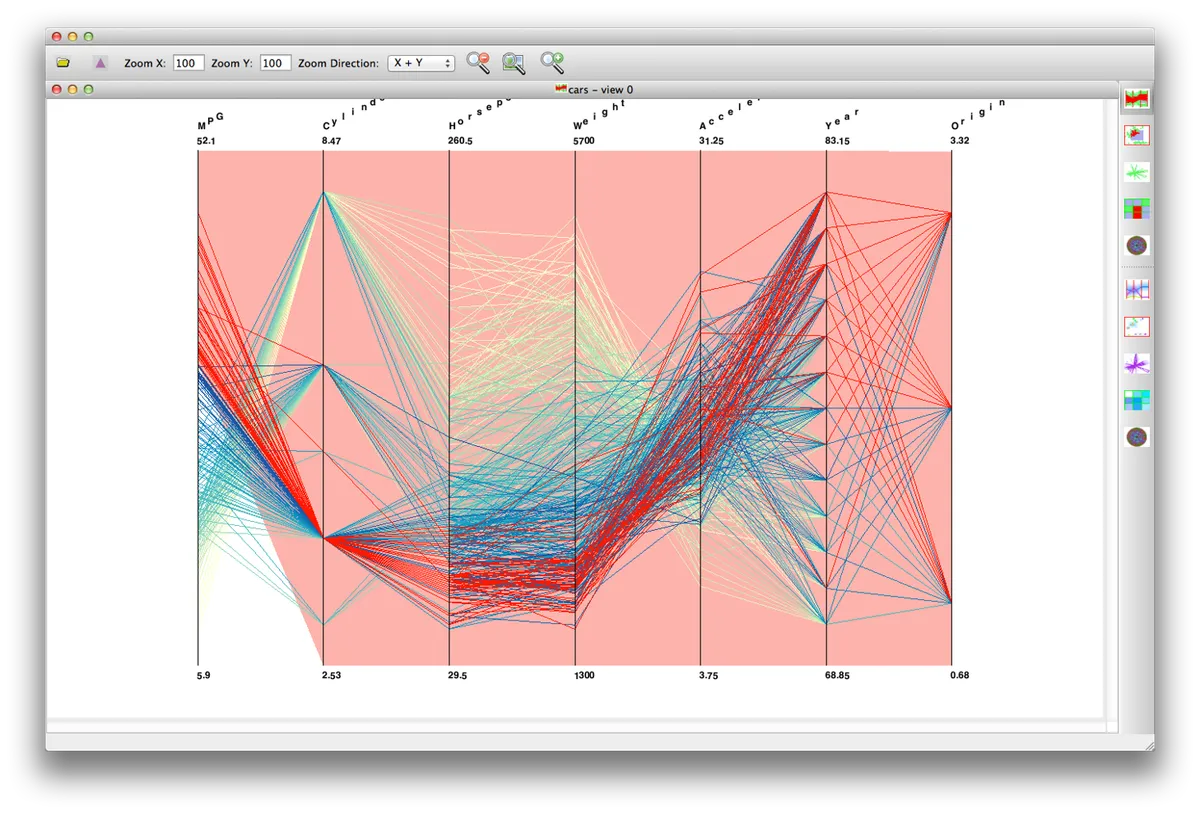The image size is (1200, 814).
Task: Click the Zoom X input field
Action: (188, 63)
